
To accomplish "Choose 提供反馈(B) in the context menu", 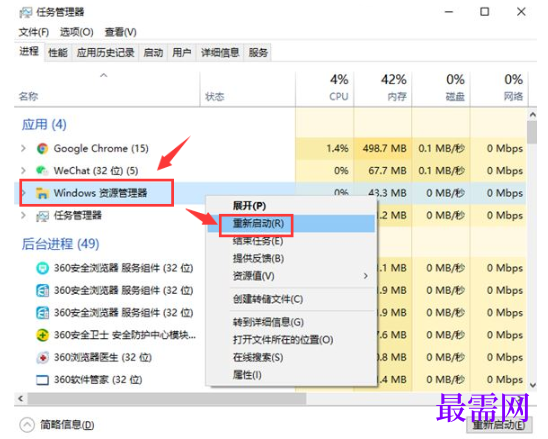I will pyautogui.click(x=291, y=259).
